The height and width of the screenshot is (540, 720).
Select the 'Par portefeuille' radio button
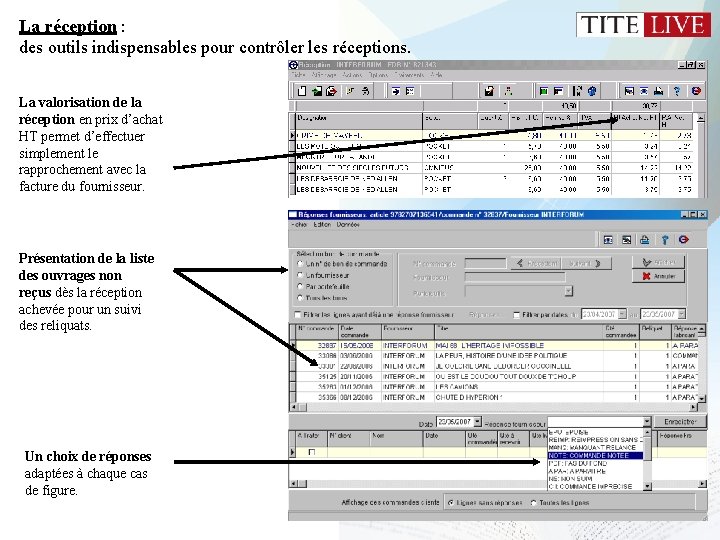coord(300,287)
